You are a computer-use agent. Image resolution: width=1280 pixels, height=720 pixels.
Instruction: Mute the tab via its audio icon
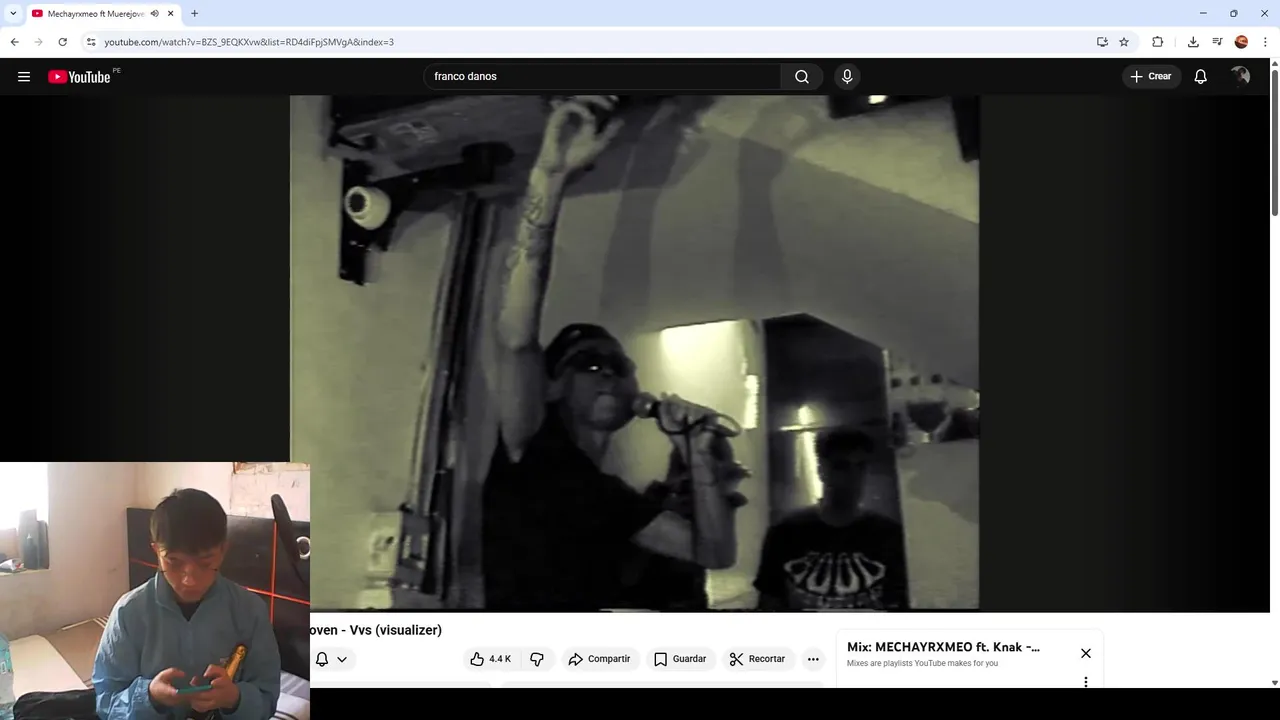click(154, 13)
